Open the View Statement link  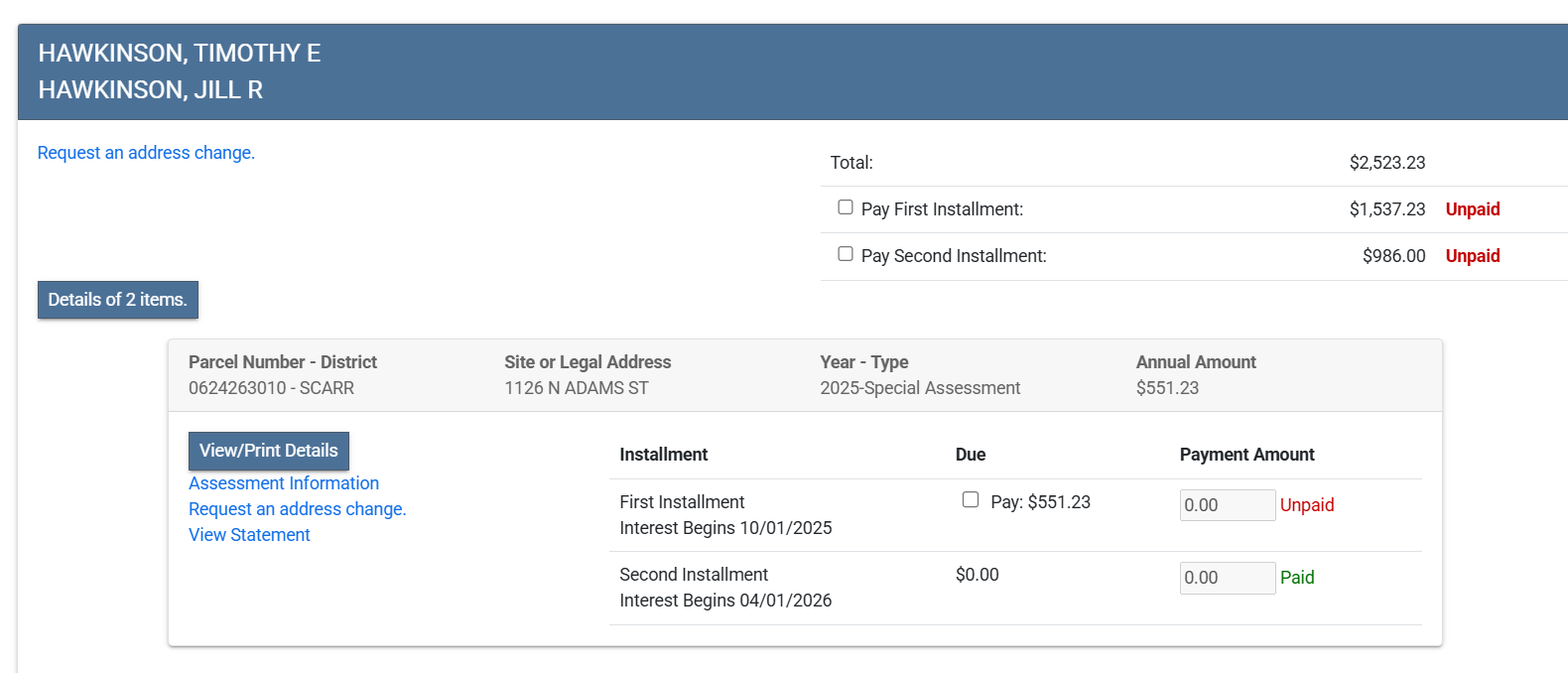(249, 535)
